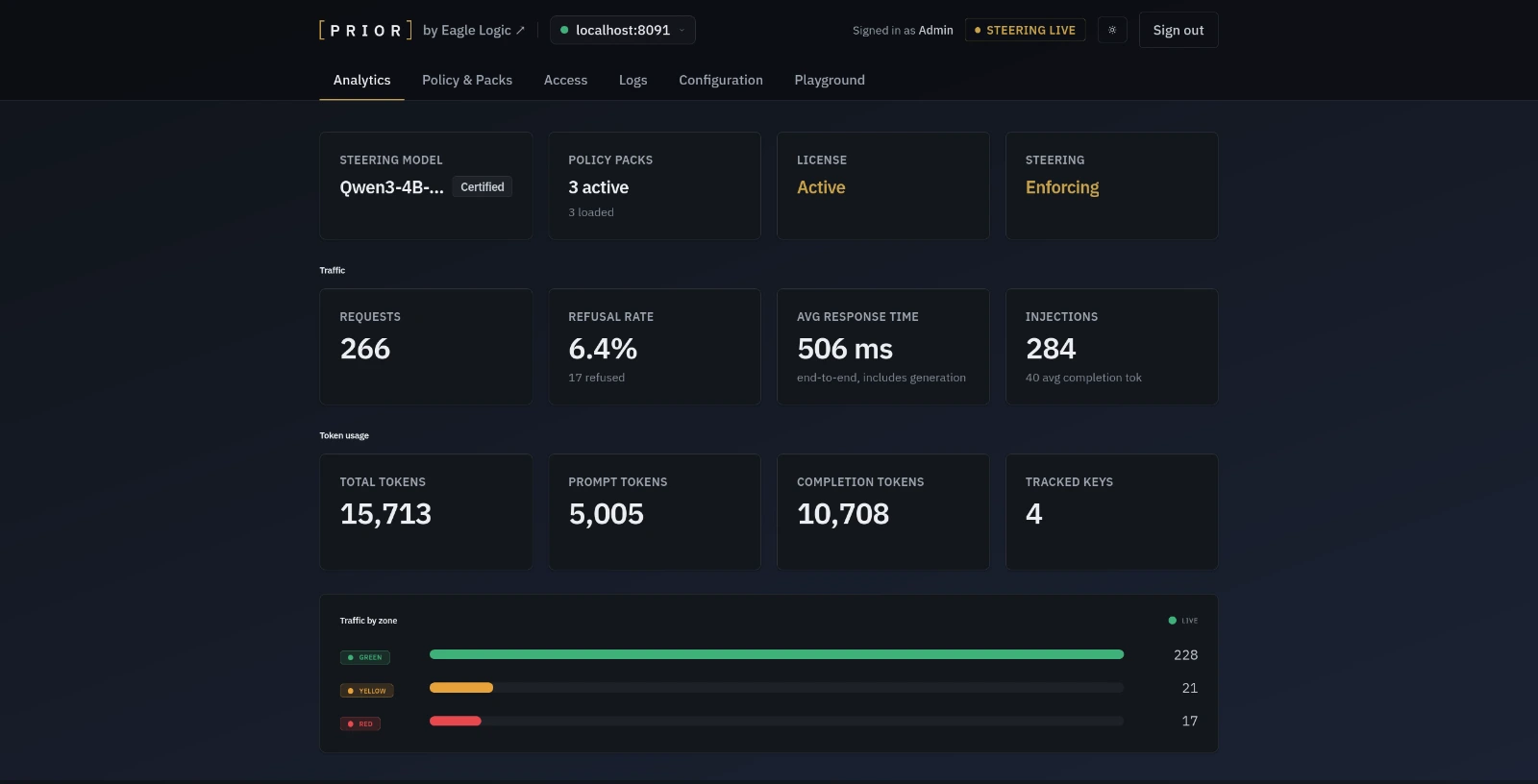
Task: Click the '17 refused' label
Action: click(x=596, y=378)
